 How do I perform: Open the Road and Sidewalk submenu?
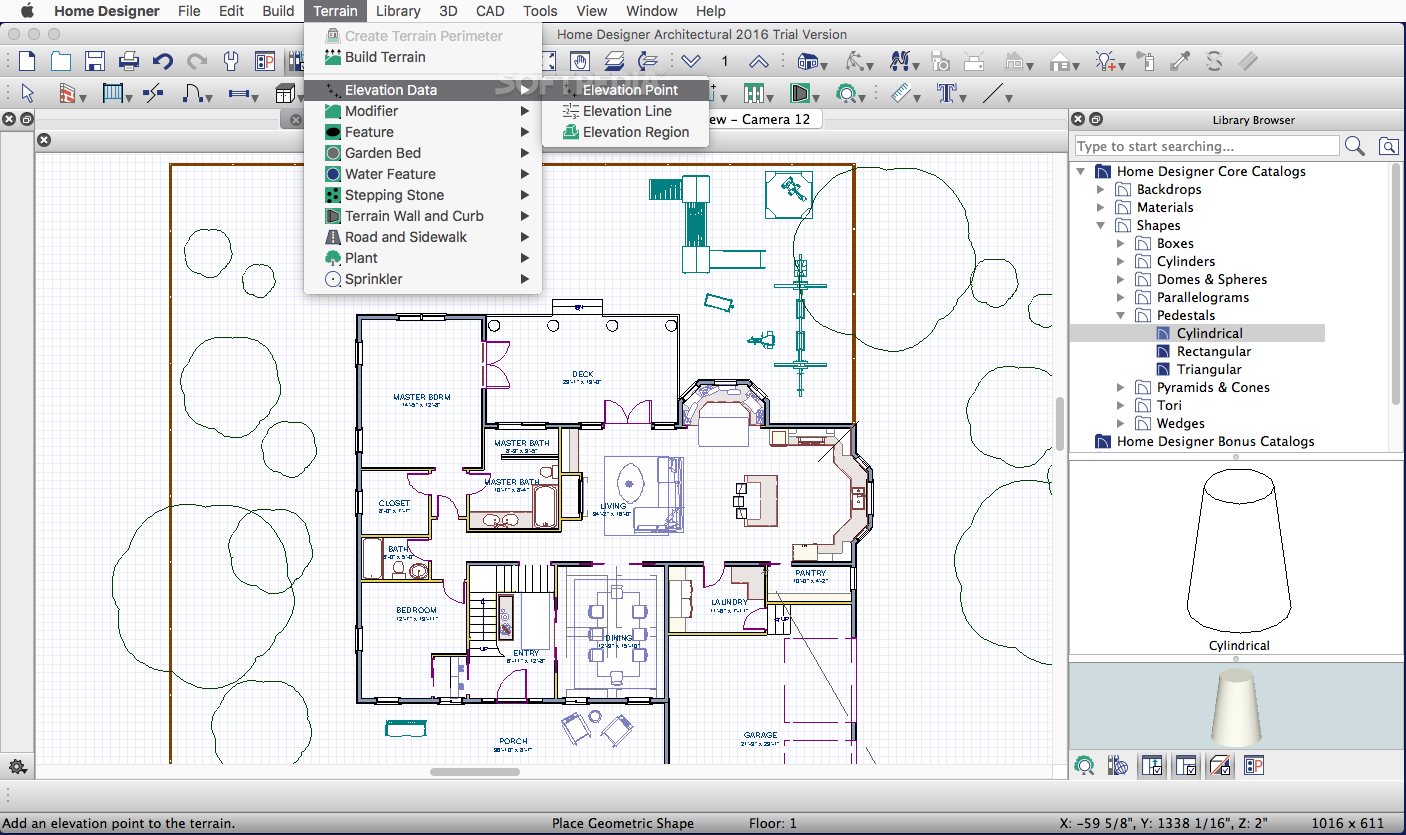pyautogui.click(x=423, y=237)
